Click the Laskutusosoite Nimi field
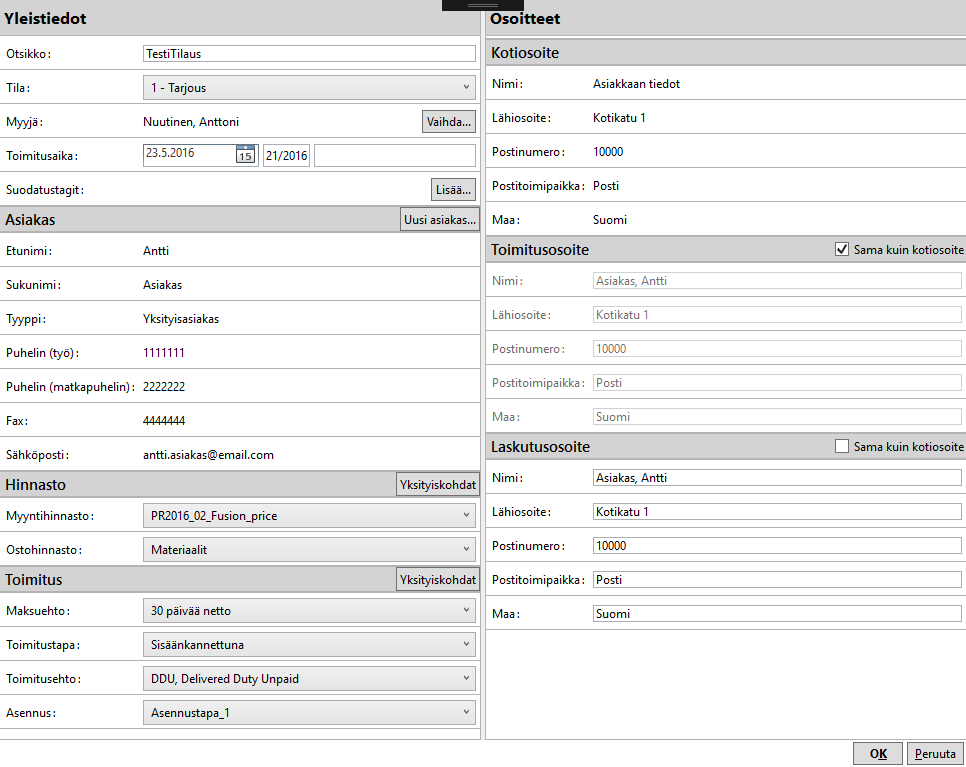The image size is (966, 767). (x=777, y=477)
